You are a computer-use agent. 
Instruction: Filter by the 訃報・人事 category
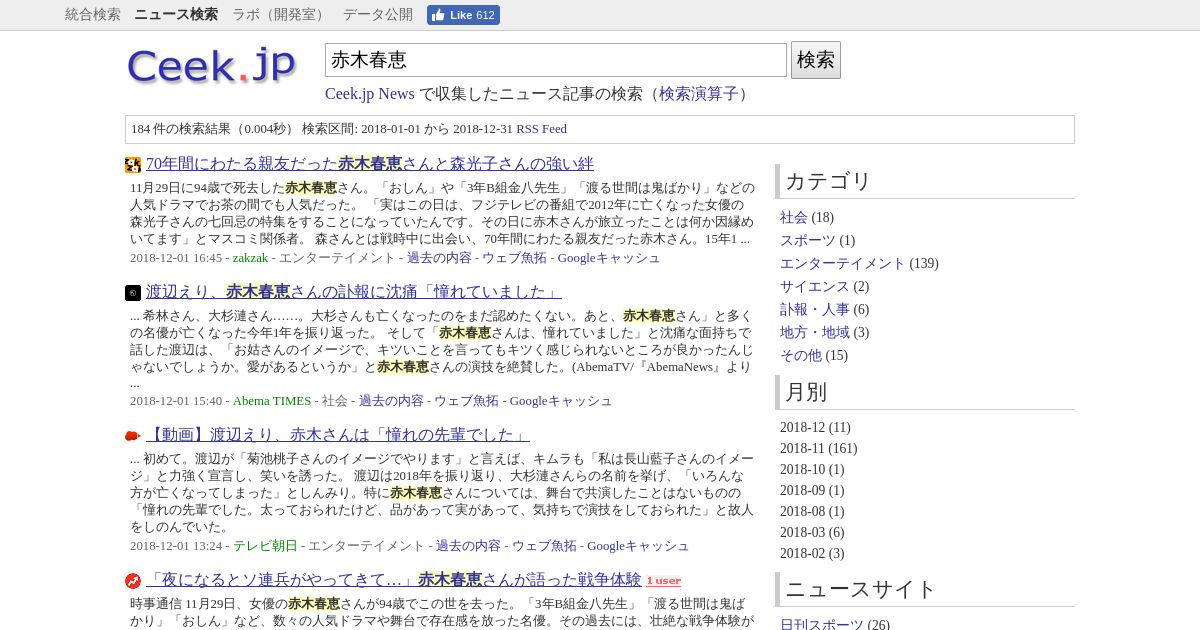coord(815,310)
